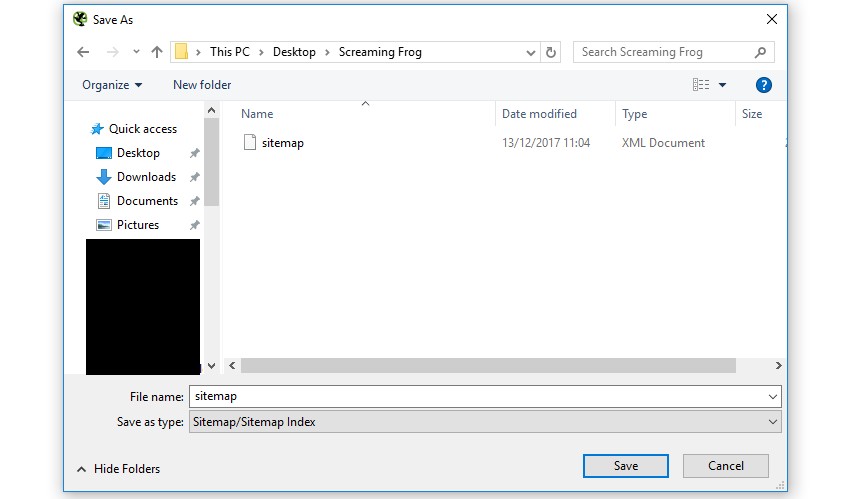The height and width of the screenshot is (499, 850).
Task: Unpin the Pictures folder pin
Action: click(x=195, y=225)
